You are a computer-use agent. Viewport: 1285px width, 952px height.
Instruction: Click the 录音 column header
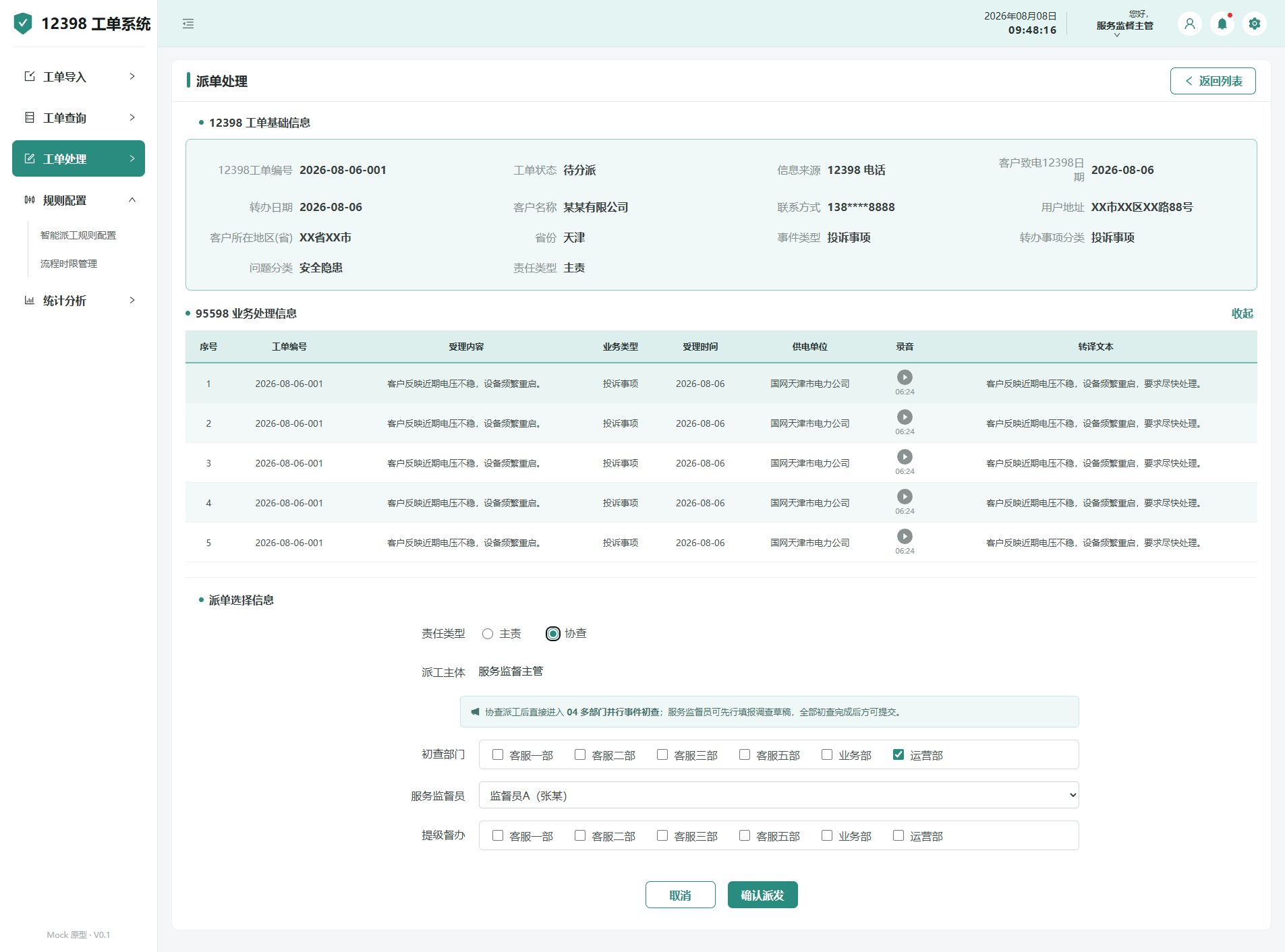pos(905,347)
